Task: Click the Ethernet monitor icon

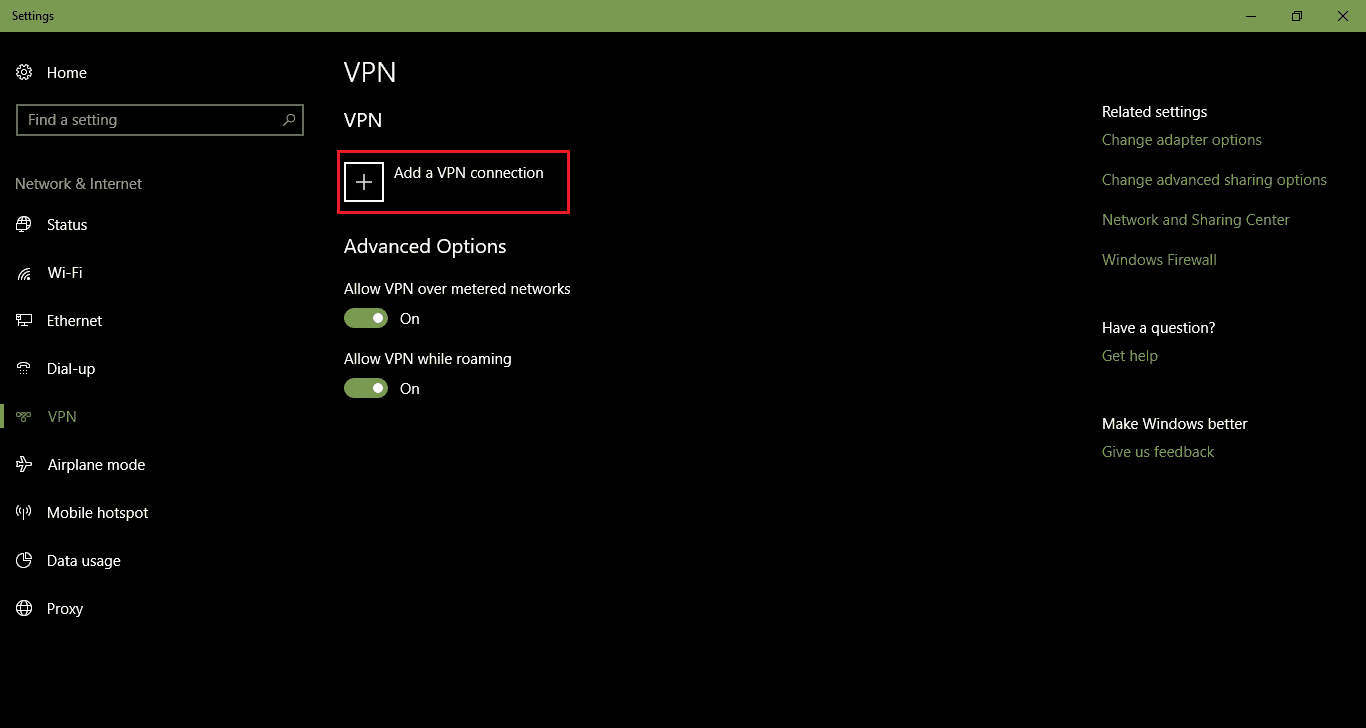Action: click(24, 321)
